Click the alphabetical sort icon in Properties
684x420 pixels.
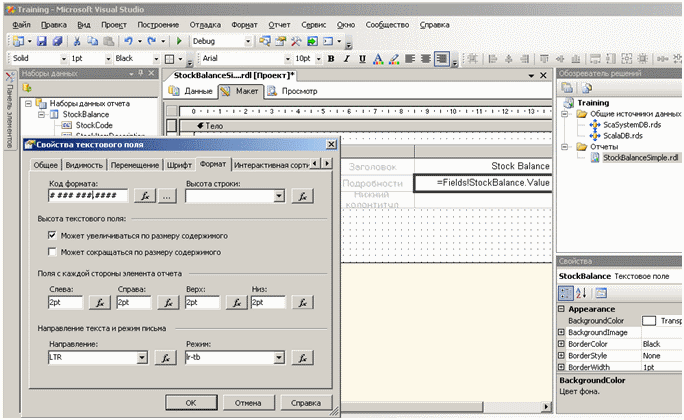pos(581,293)
